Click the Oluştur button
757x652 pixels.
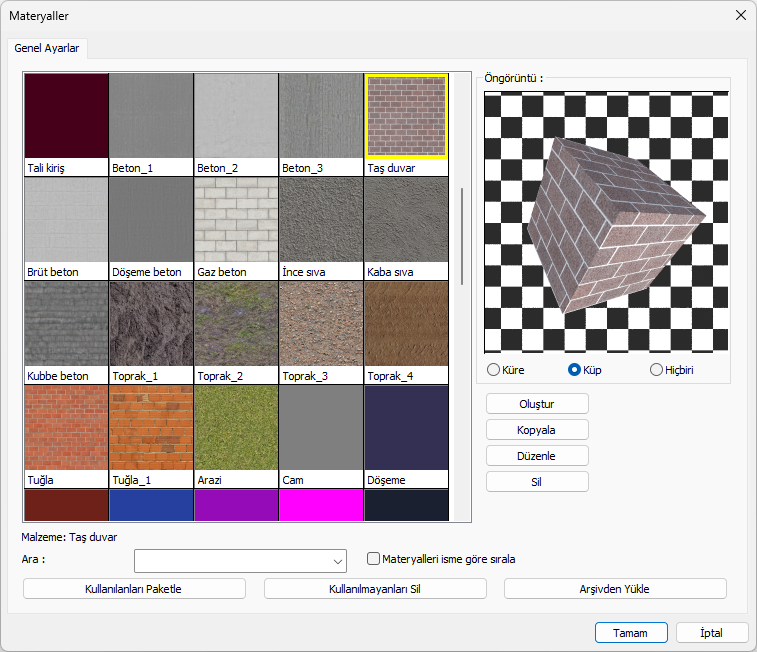(x=537, y=404)
